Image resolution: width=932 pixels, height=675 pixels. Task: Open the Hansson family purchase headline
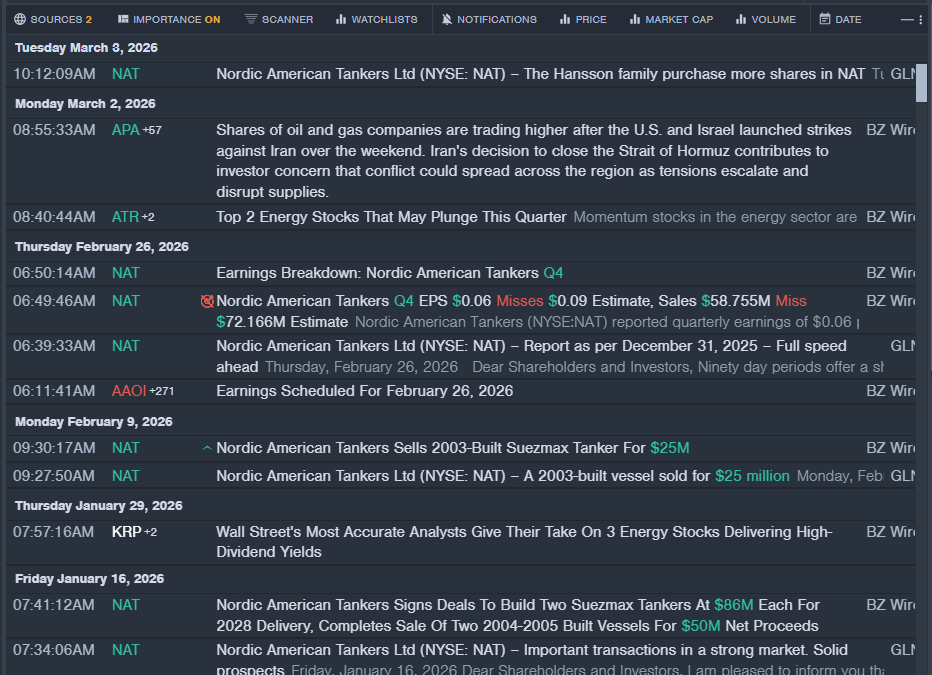[540, 74]
